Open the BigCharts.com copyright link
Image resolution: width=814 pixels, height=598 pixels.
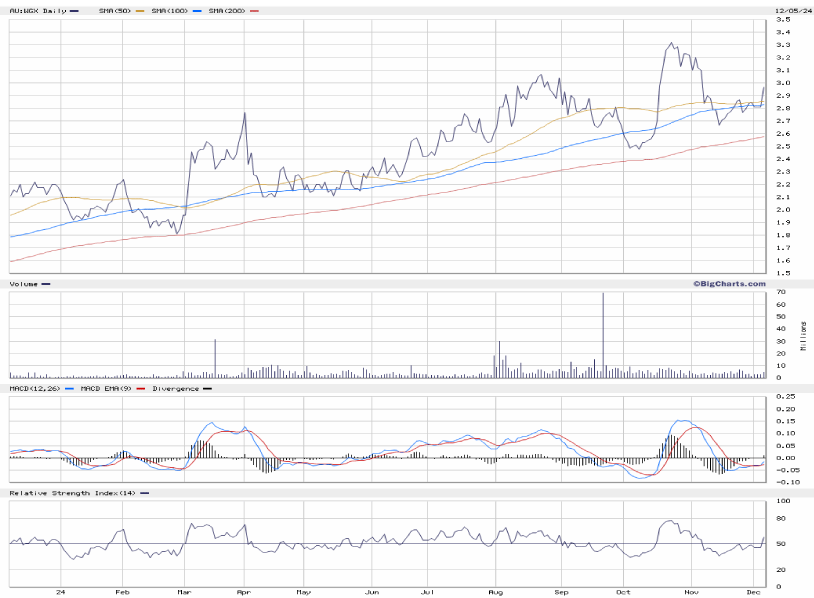click(x=729, y=284)
